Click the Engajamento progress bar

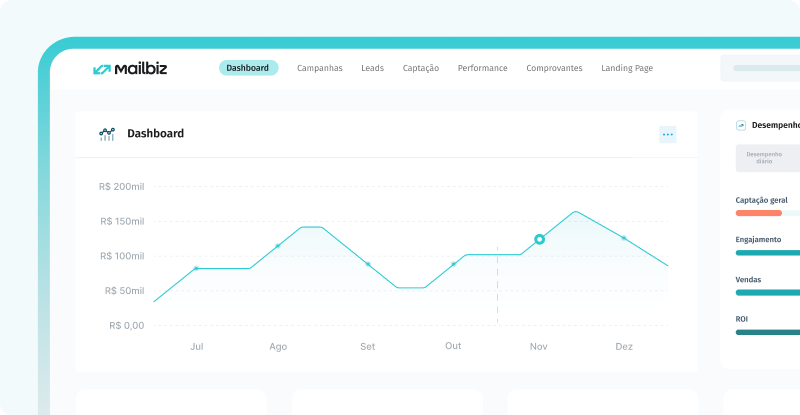coord(768,253)
